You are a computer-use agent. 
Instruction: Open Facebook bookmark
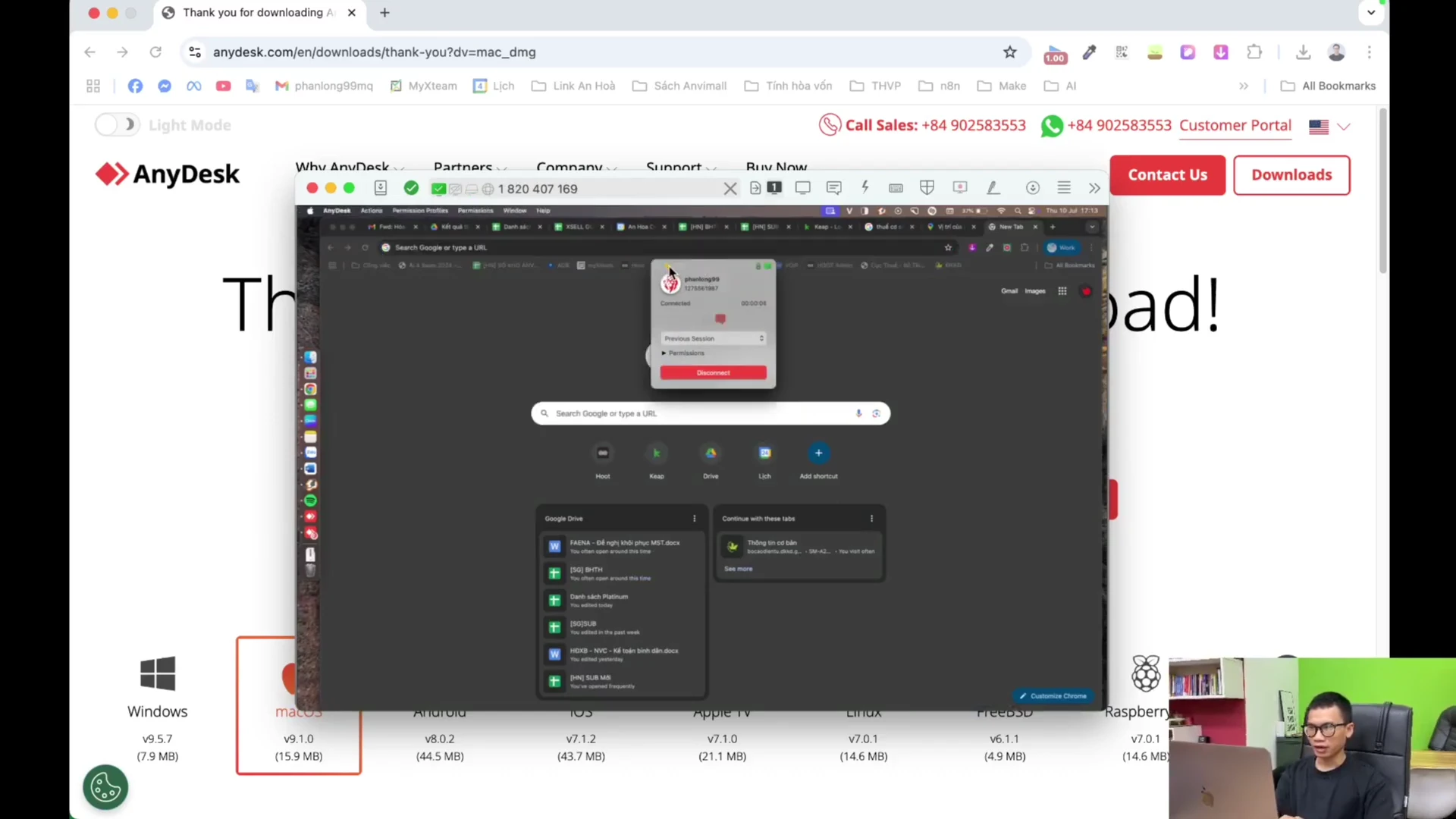(x=135, y=86)
